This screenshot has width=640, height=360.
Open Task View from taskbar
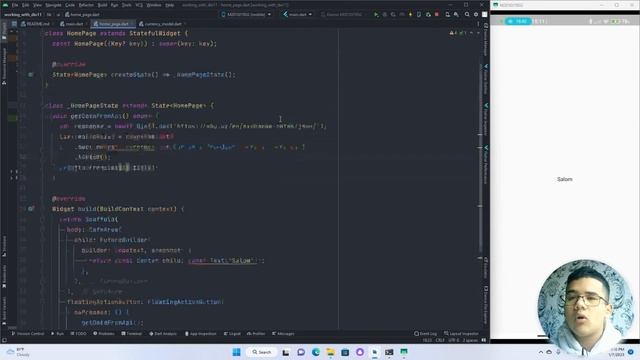[x=286, y=352]
